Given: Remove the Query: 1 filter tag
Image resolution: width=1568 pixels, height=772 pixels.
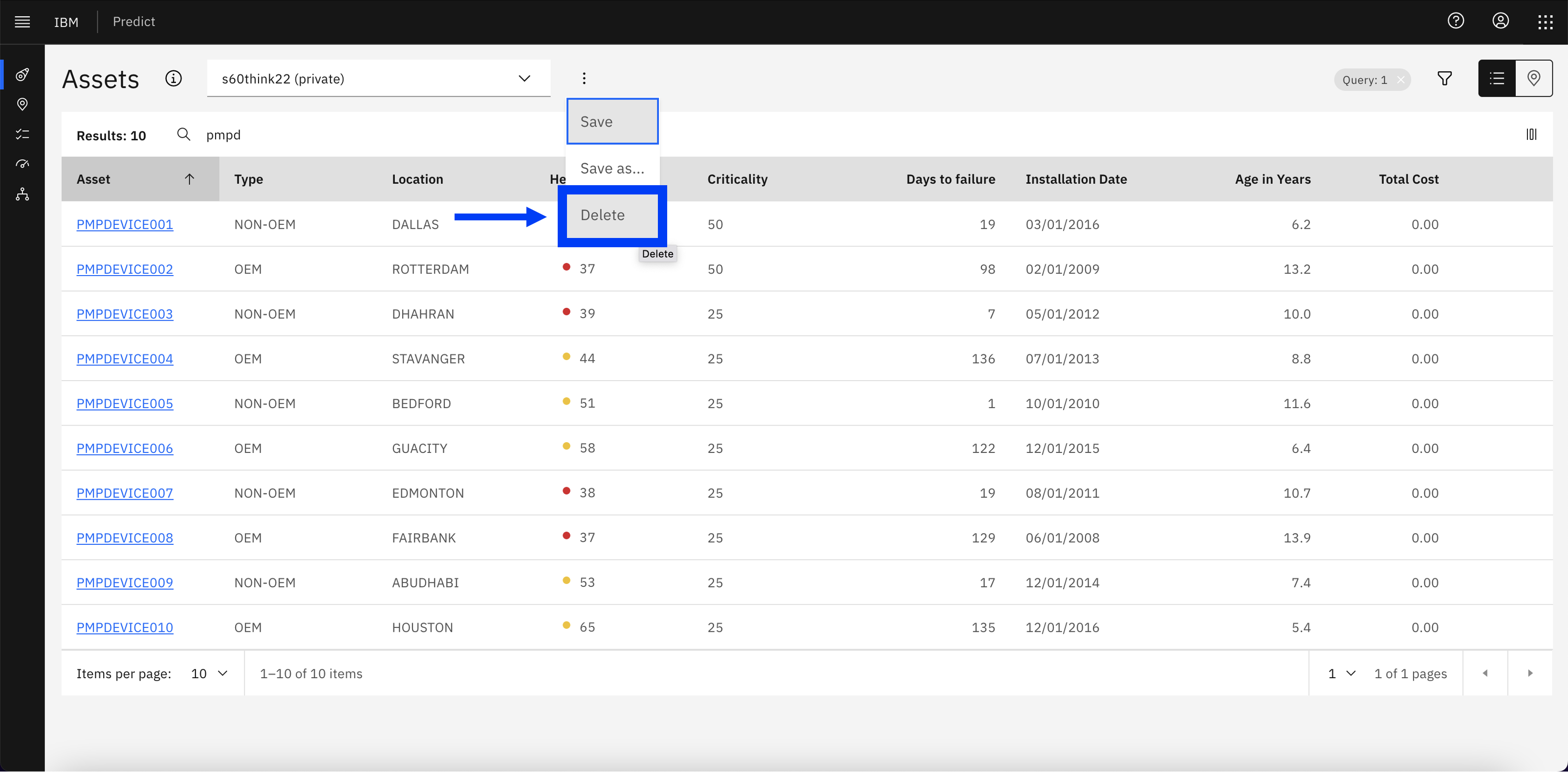Looking at the screenshot, I should click(x=1401, y=80).
